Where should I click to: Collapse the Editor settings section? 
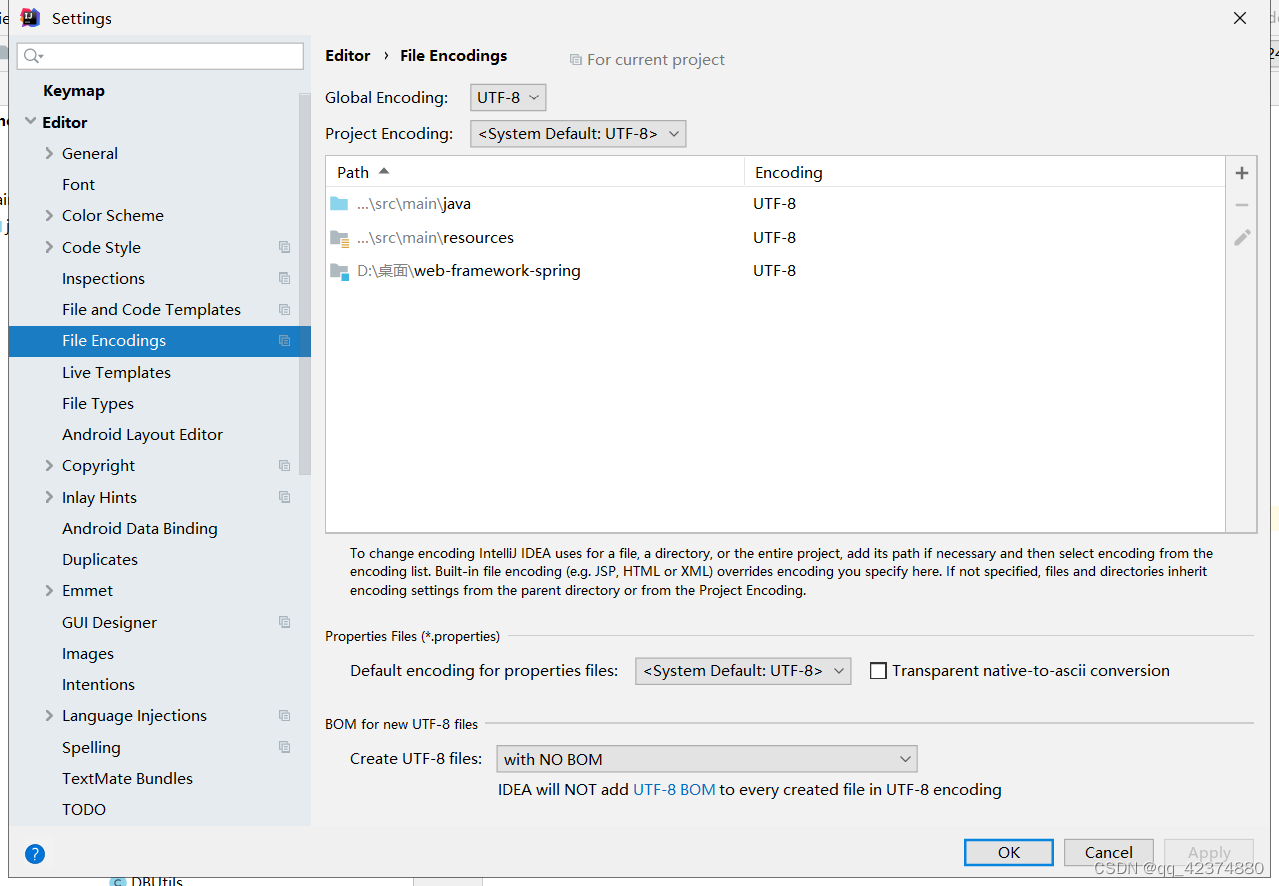(x=30, y=122)
